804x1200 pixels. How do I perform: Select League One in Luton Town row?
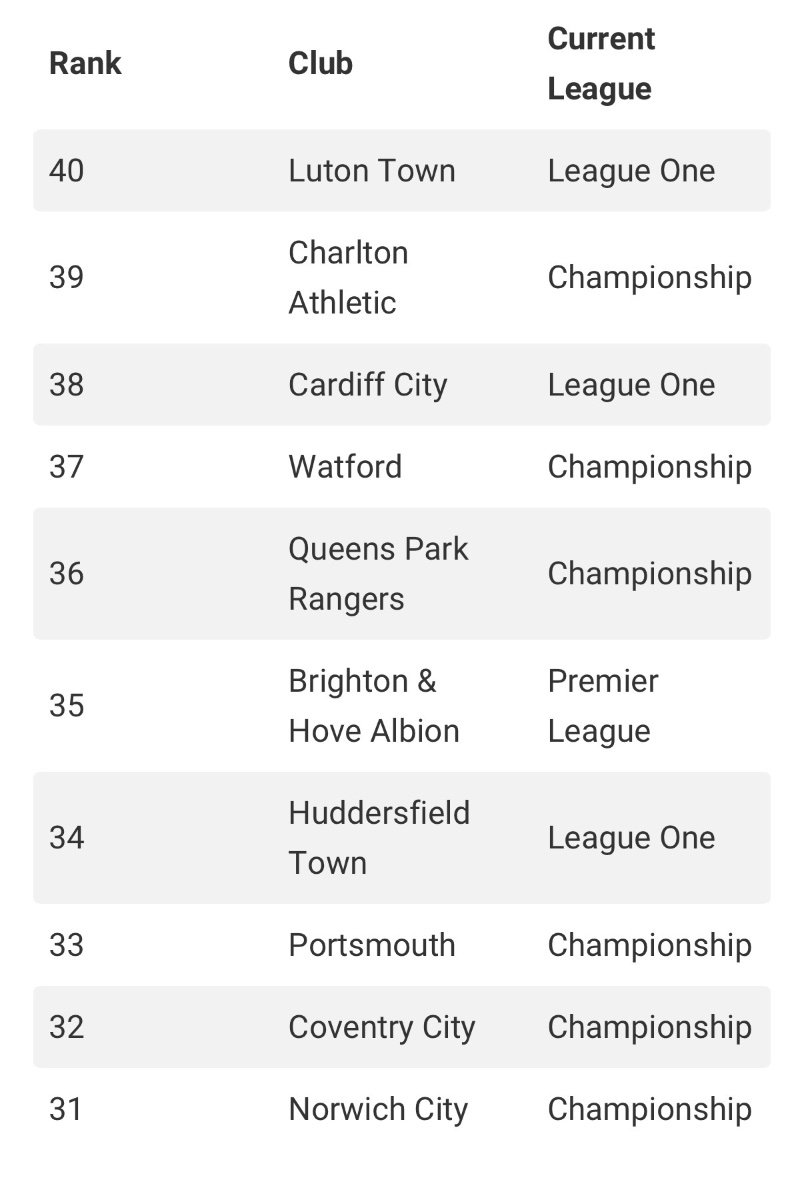point(631,171)
